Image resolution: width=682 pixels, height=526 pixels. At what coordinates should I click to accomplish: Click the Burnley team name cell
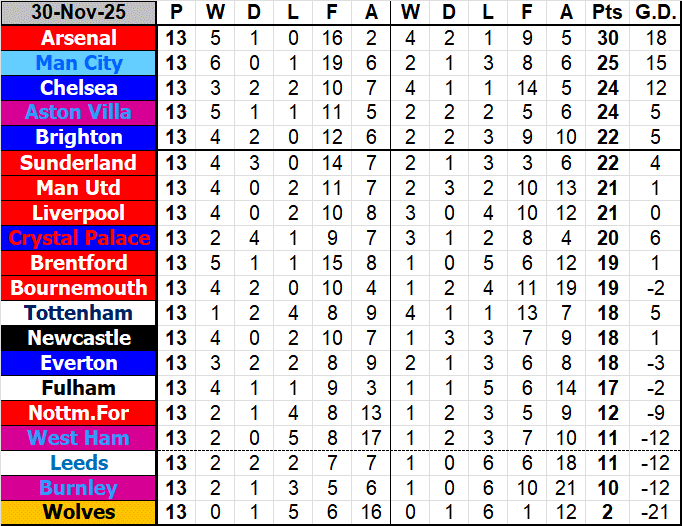pyautogui.click(x=79, y=488)
